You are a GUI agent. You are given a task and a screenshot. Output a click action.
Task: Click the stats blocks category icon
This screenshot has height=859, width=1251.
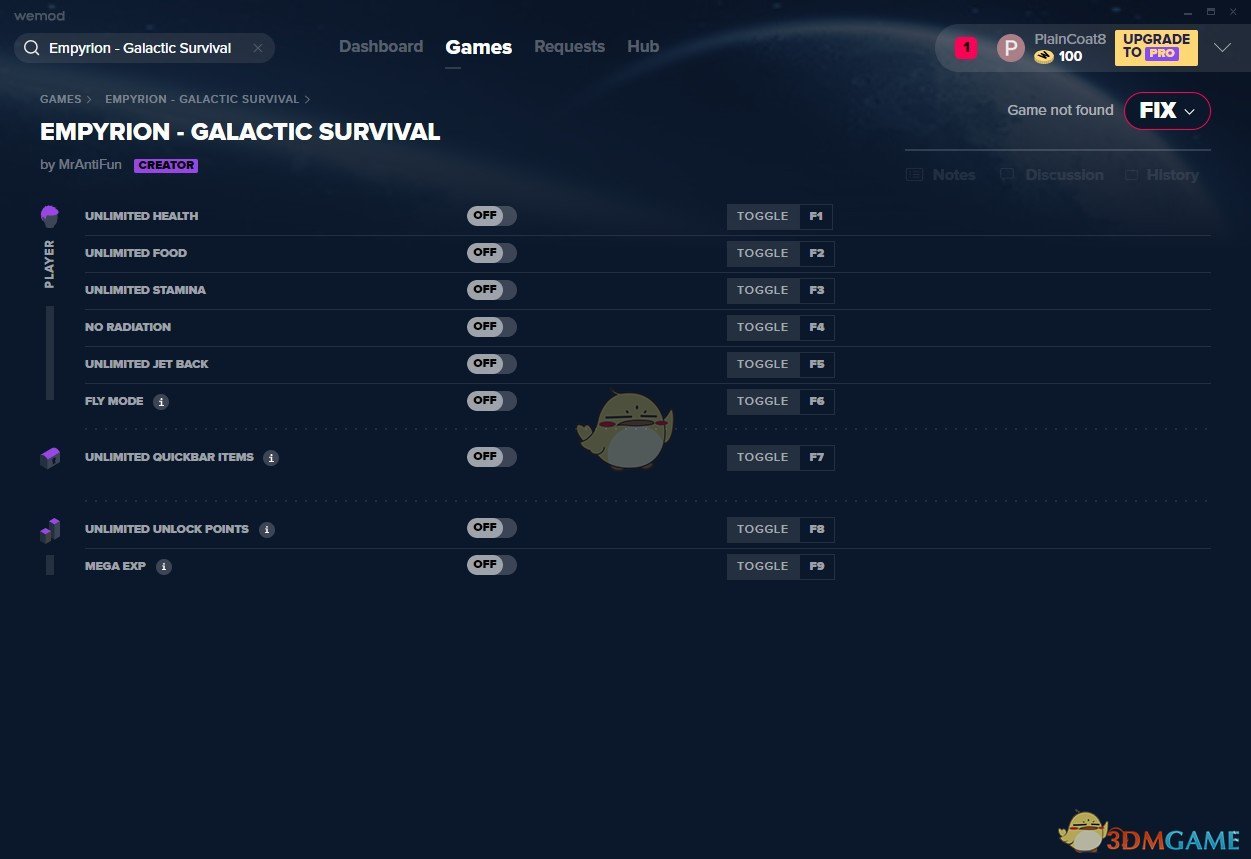[50, 530]
